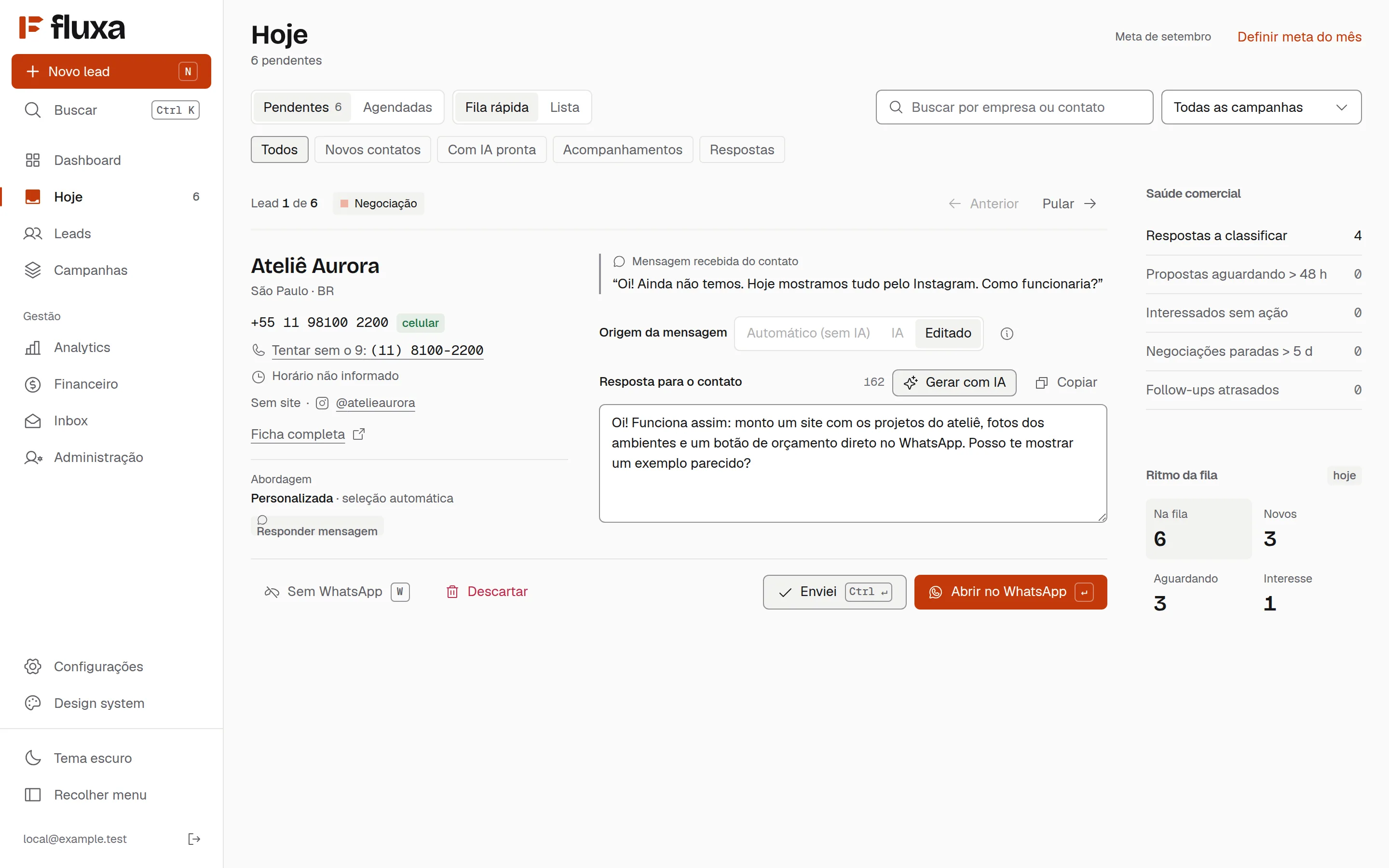Switch view to Fila rápida
This screenshot has width=1389, height=868.
coord(496,108)
